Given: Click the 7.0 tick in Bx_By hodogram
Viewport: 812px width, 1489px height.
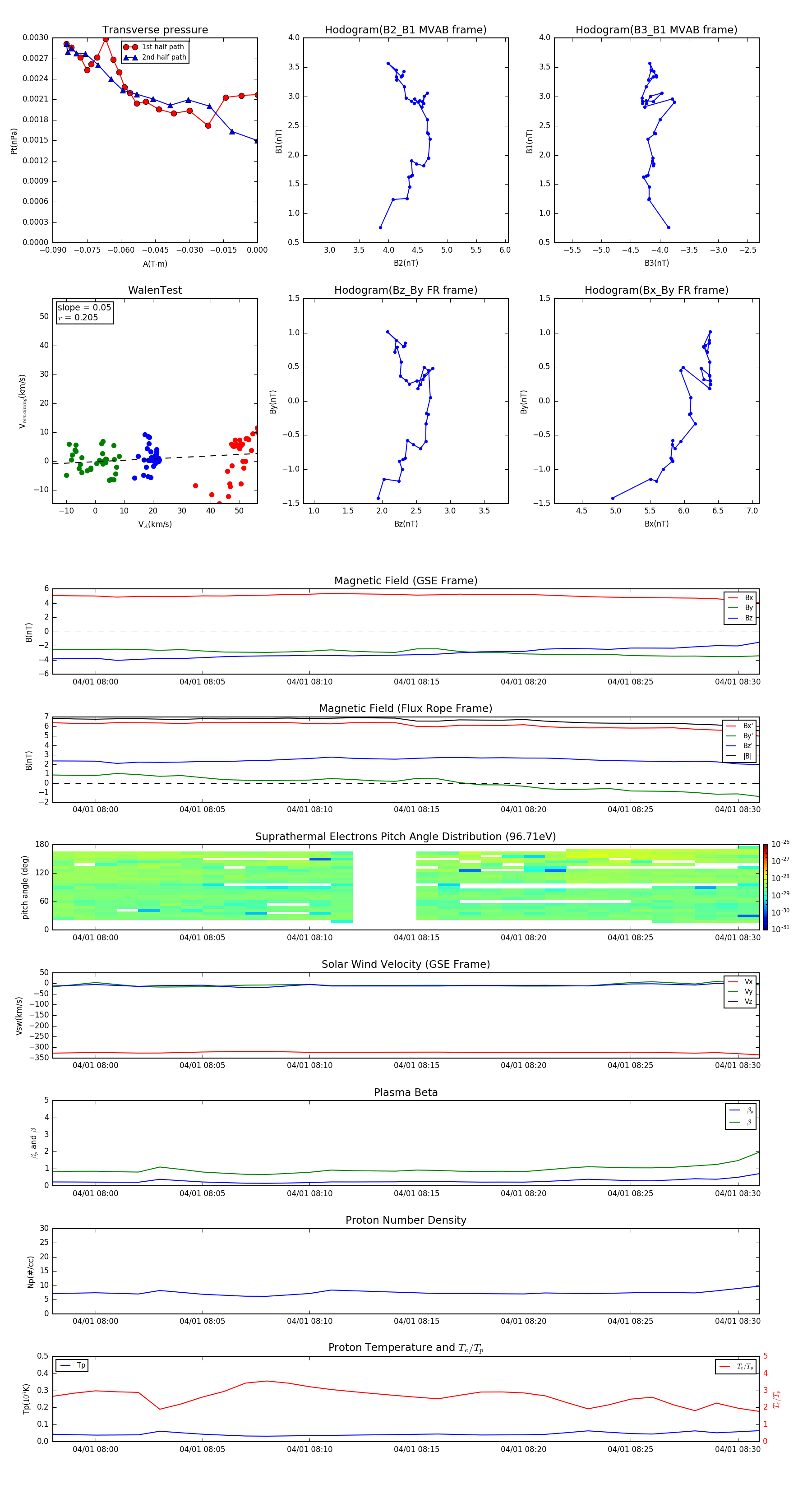Looking at the screenshot, I should pos(752,511).
